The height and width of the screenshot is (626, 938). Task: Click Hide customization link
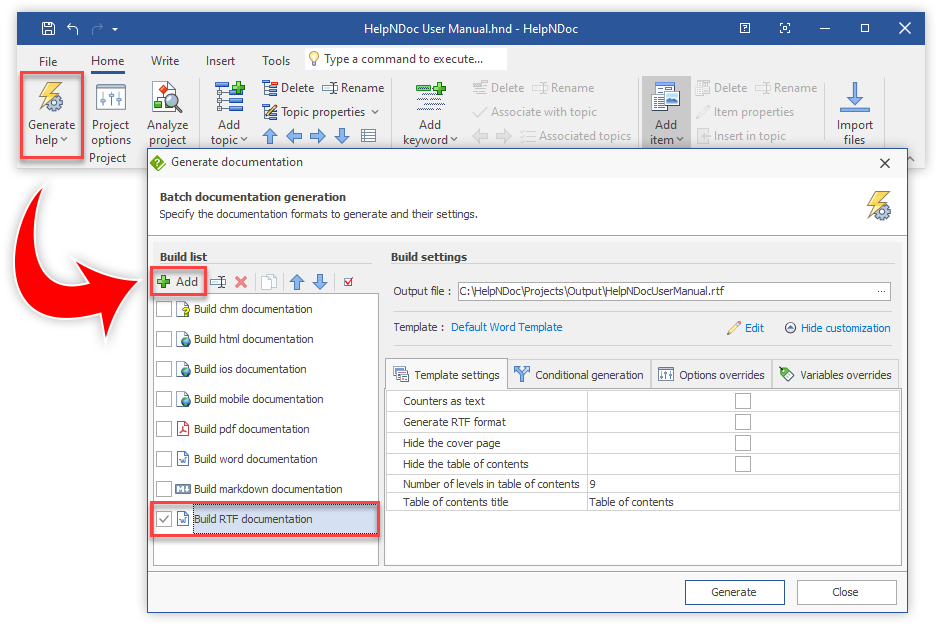[x=838, y=328]
